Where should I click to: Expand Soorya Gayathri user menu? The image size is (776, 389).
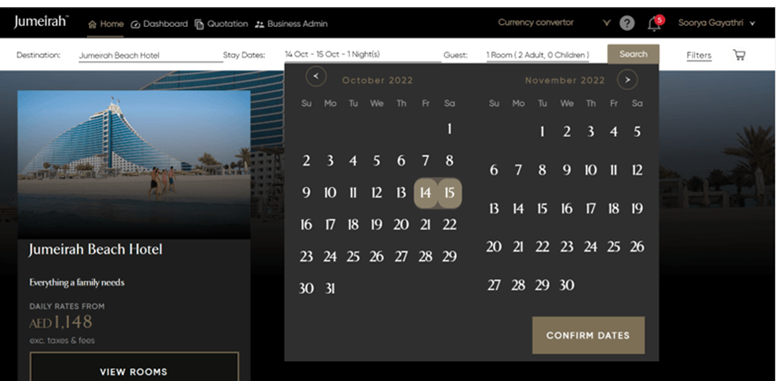[x=717, y=23]
